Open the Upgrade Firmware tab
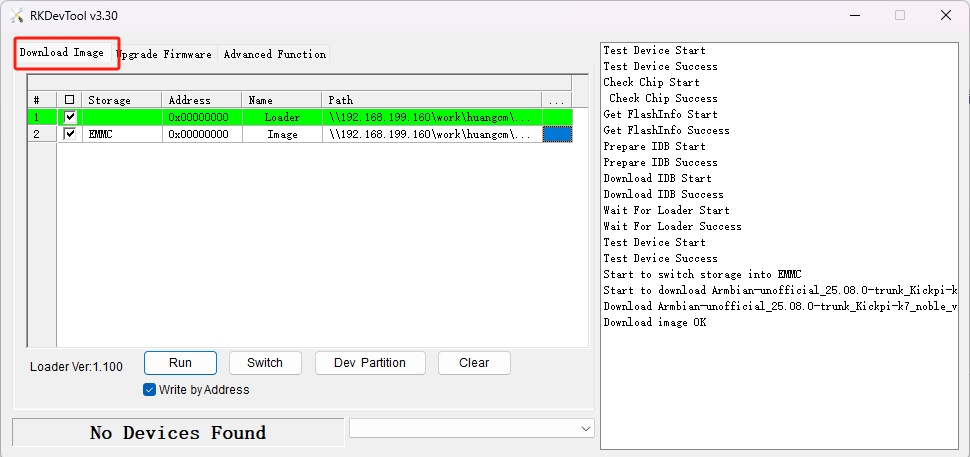The height and width of the screenshot is (457, 970). 164,54
